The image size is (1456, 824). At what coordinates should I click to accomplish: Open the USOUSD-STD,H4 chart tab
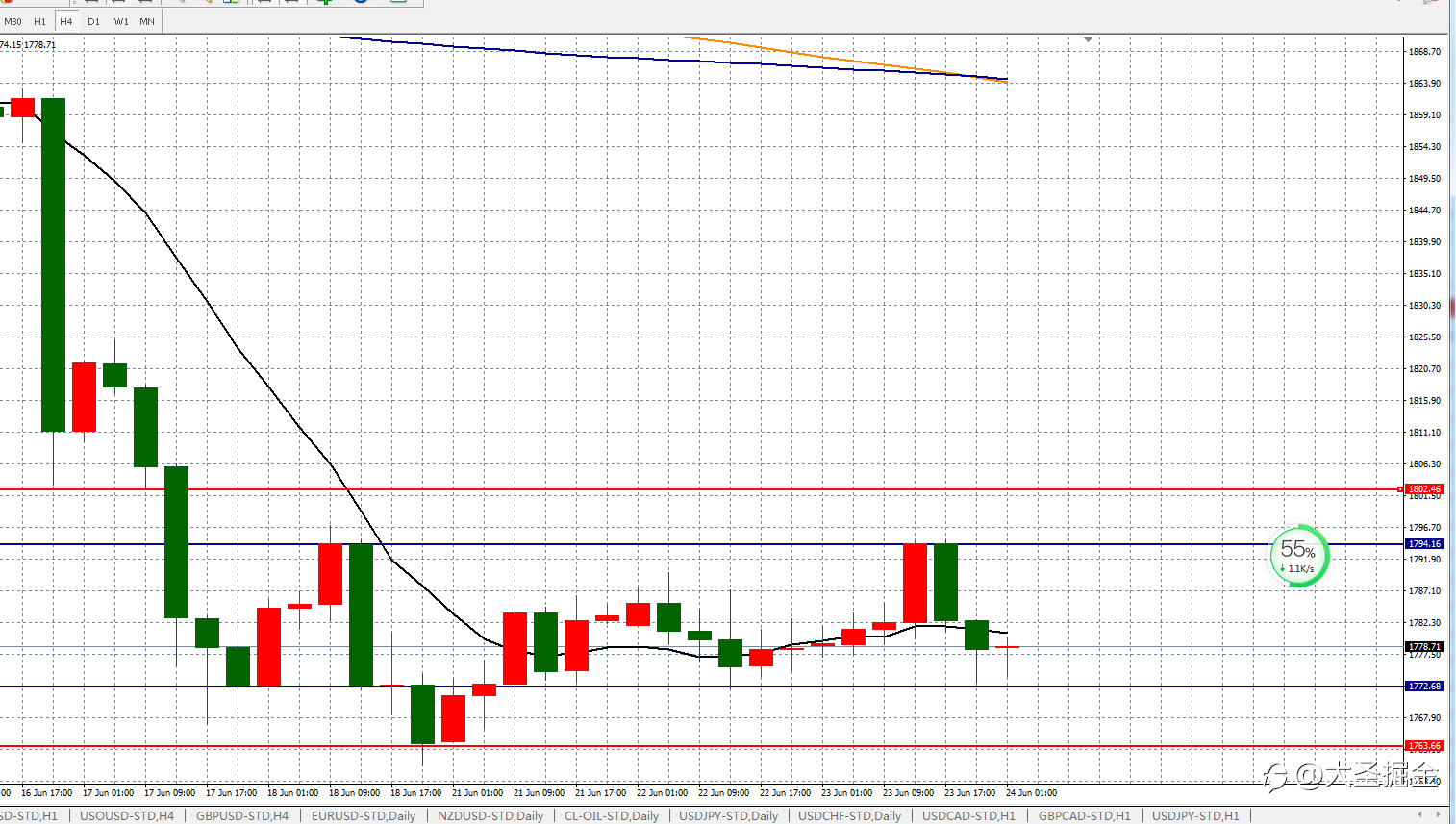coord(127,815)
